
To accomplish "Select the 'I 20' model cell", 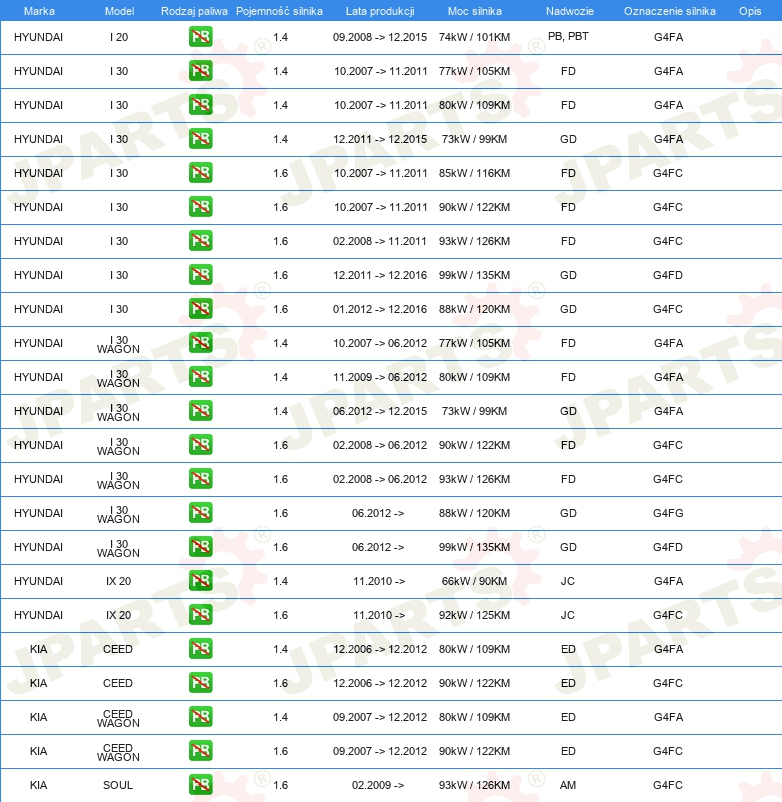I will [119, 37].
